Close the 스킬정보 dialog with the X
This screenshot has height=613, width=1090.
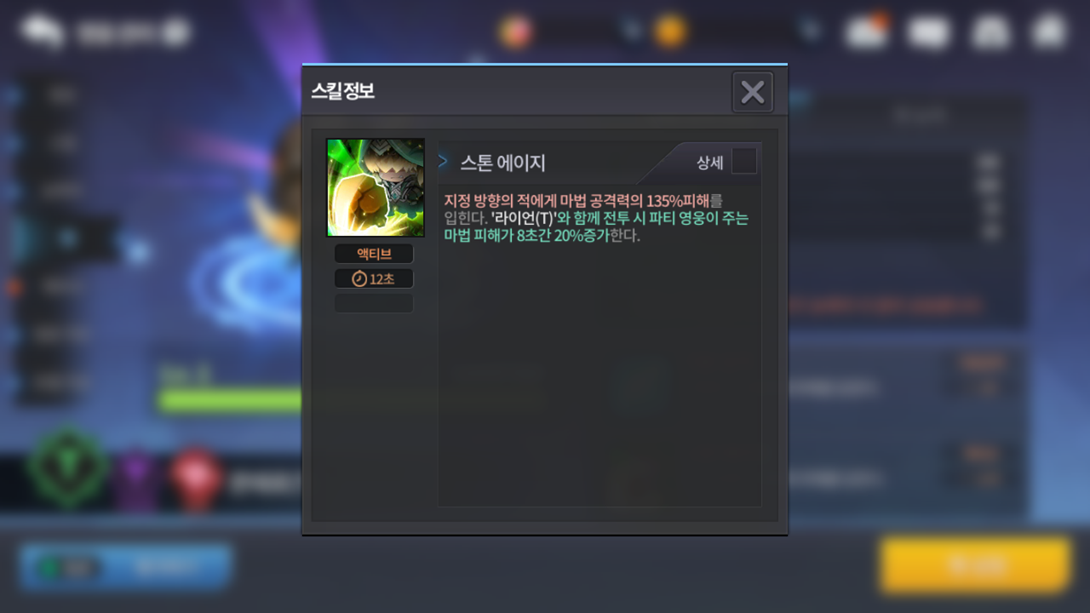[x=752, y=92]
